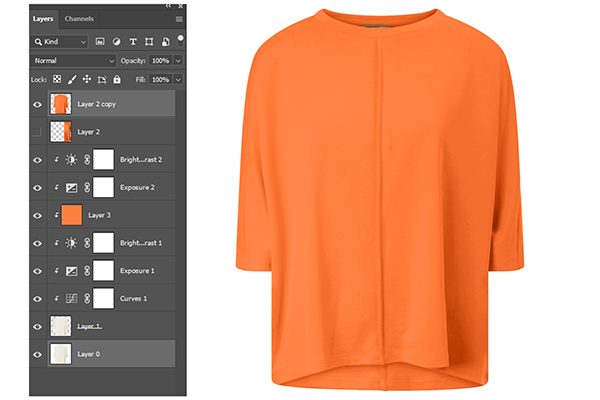Prevent auto-nesting artboard lock icon

click(x=102, y=79)
